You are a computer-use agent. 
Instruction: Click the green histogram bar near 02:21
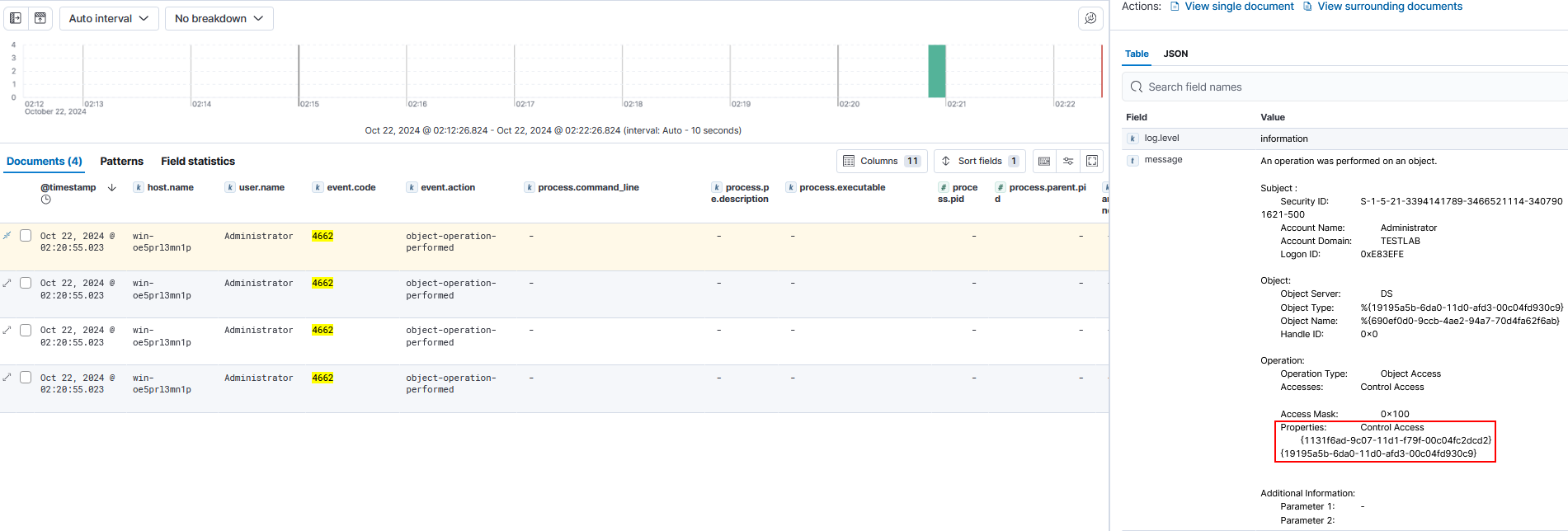tap(936, 71)
